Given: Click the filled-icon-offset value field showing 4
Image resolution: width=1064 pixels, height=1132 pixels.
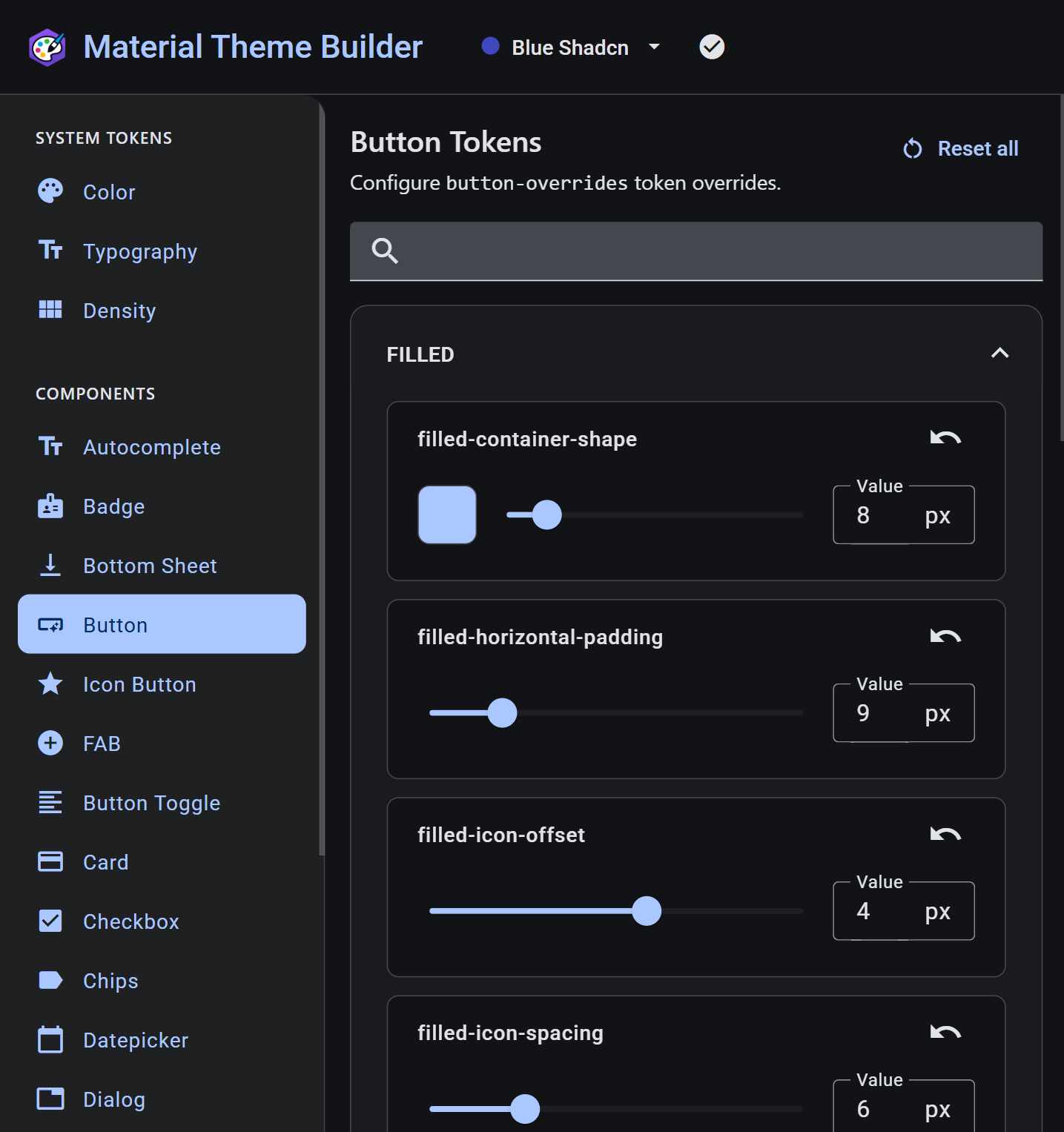Looking at the screenshot, I should click(x=903, y=910).
